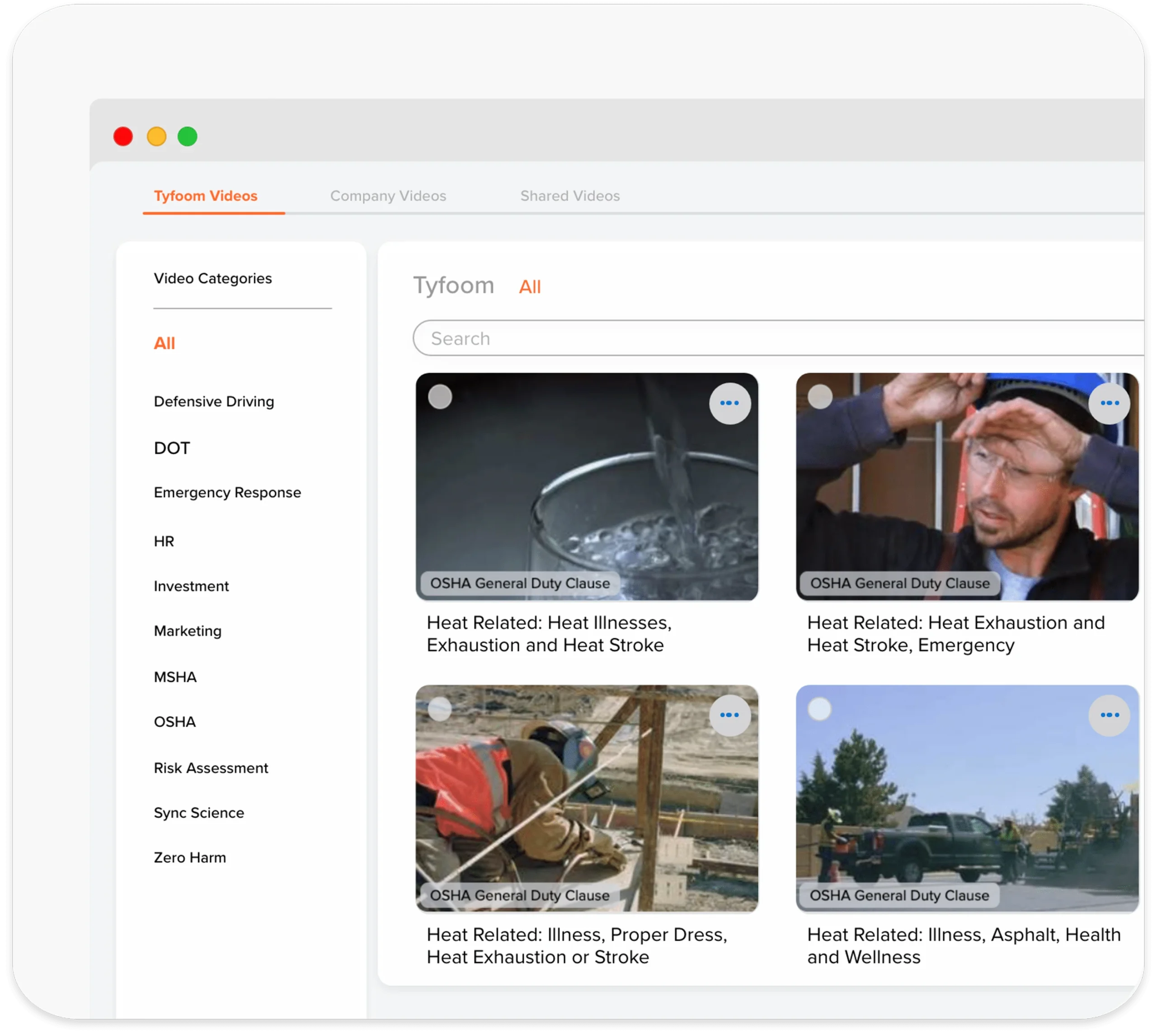Image resolution: width=1157 pixels, height=1036 pixels.
Task: Select the Proper Dress video circle
Action: (x=440, y=709)
